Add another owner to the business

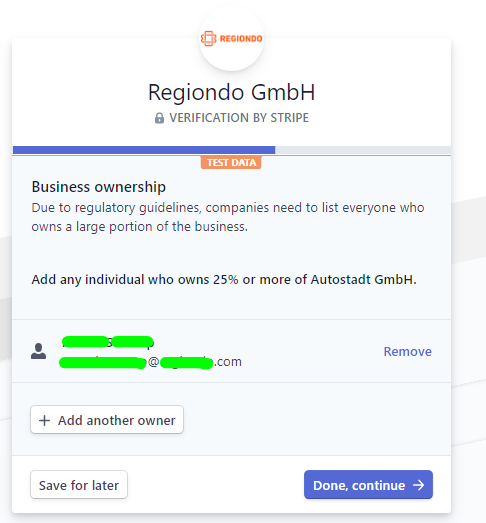click(107, 420)
